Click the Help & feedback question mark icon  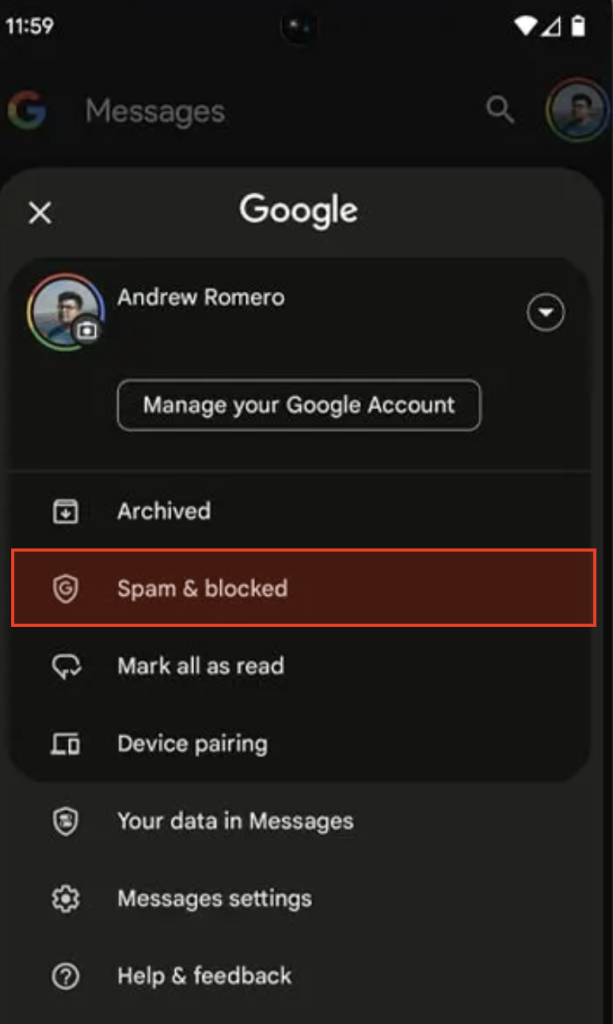pos(66,976)
